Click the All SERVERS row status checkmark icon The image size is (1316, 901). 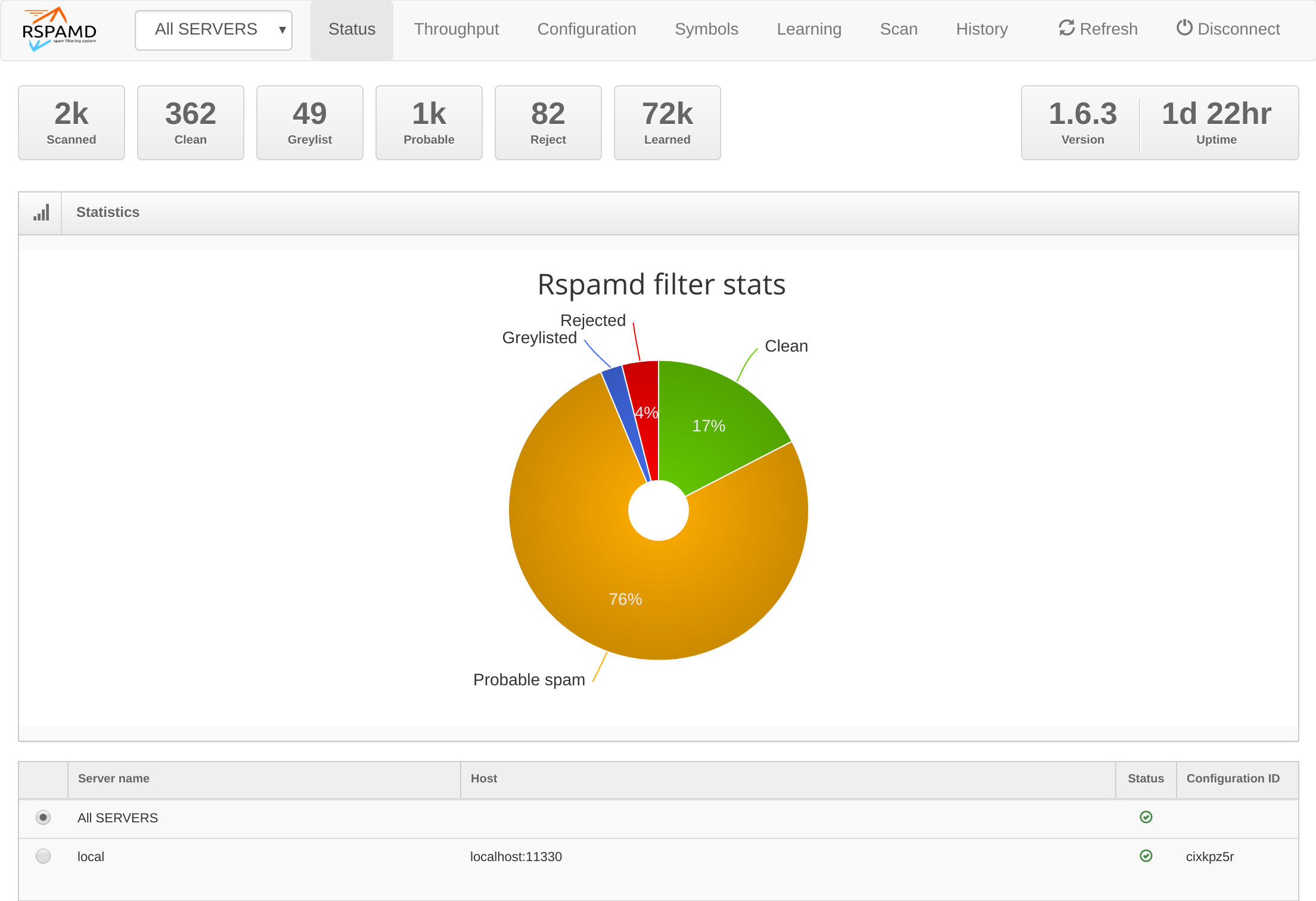[x=1146, y=817]
